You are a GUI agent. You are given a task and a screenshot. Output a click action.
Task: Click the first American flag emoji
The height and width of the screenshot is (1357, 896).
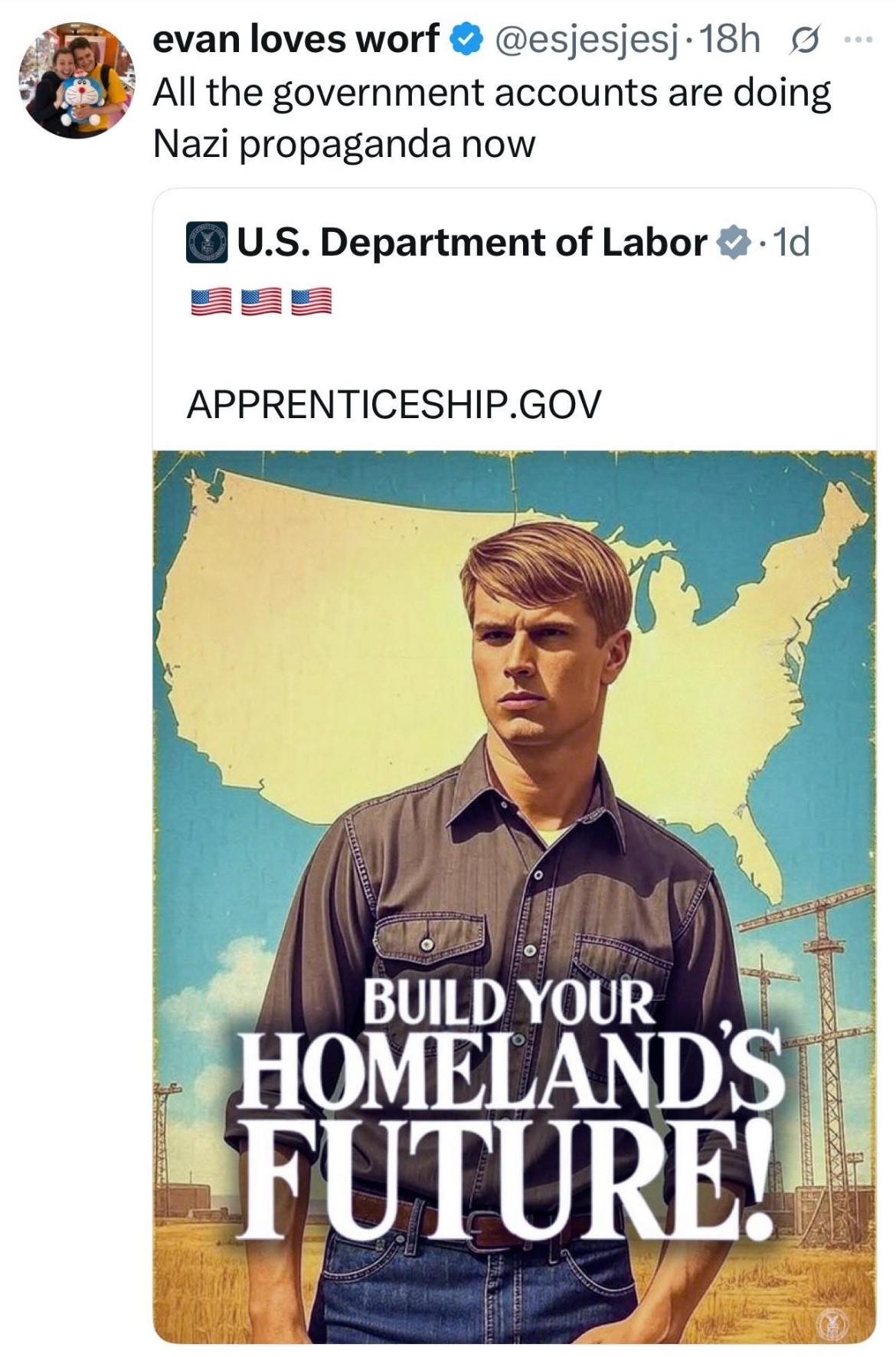(x=210, y=301)
